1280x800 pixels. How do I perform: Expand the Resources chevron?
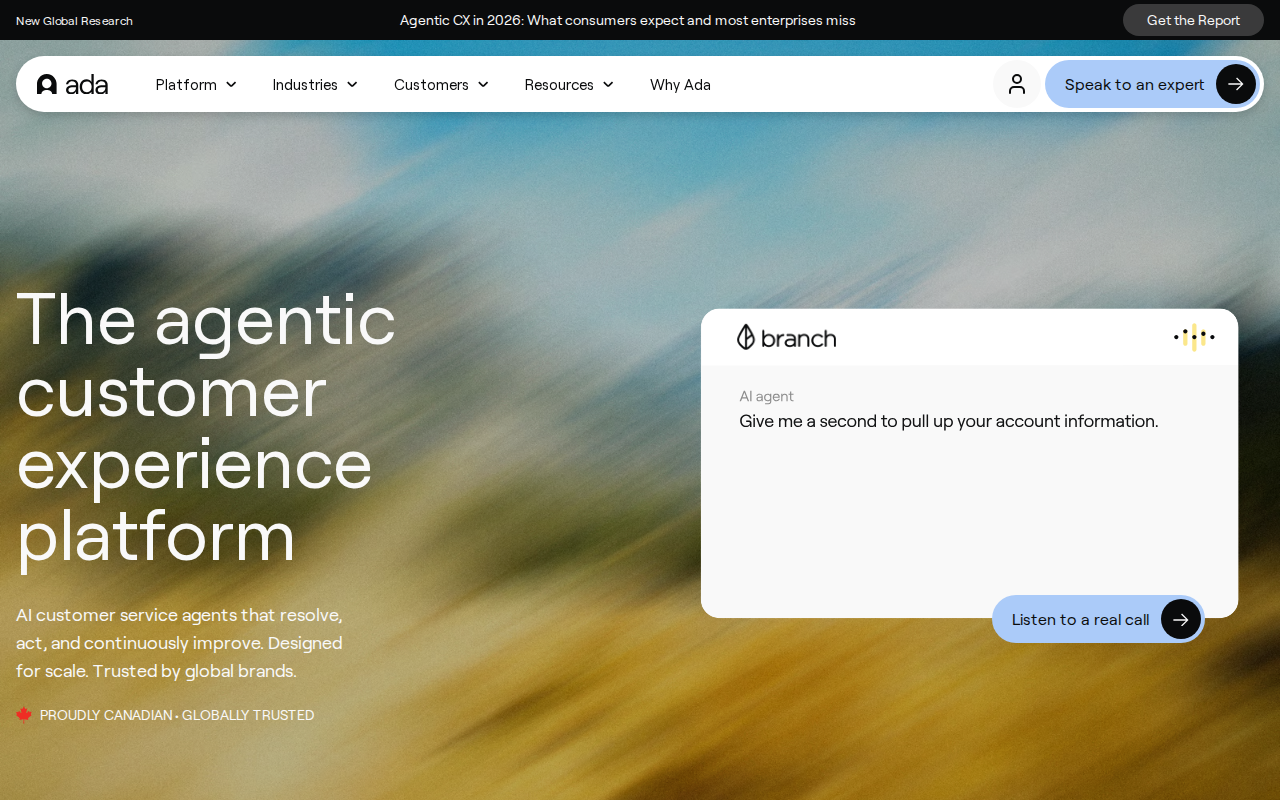point(608,85)
